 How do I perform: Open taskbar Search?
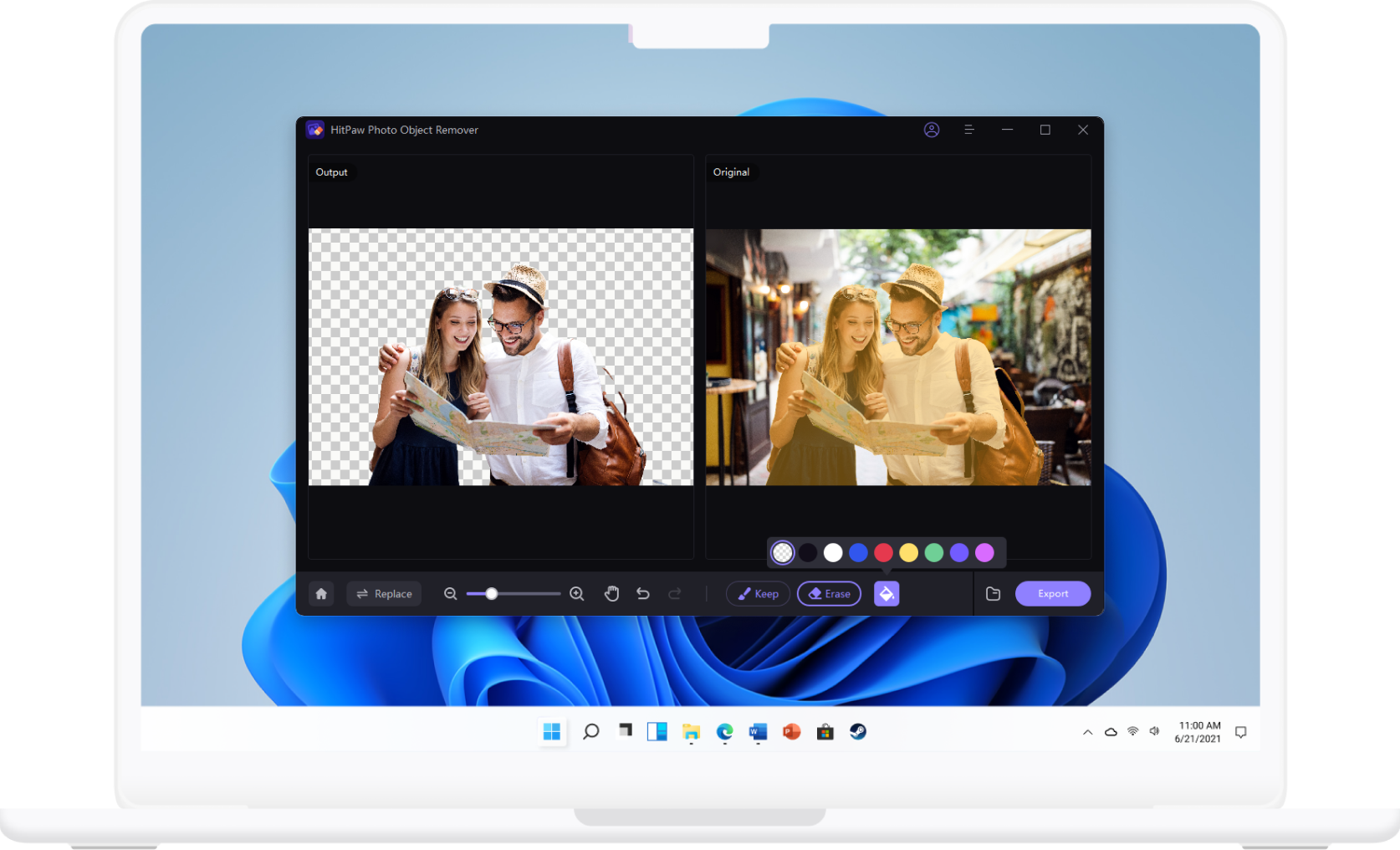coord(590,732)
